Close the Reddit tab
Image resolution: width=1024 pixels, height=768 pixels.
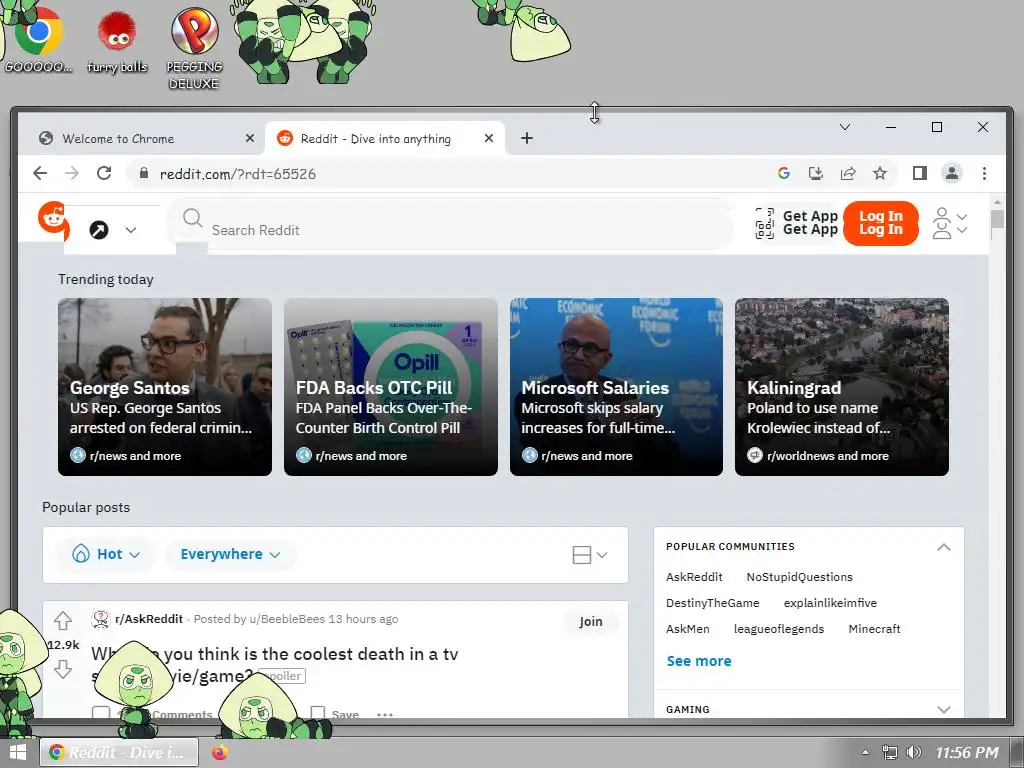coord(488,138)
